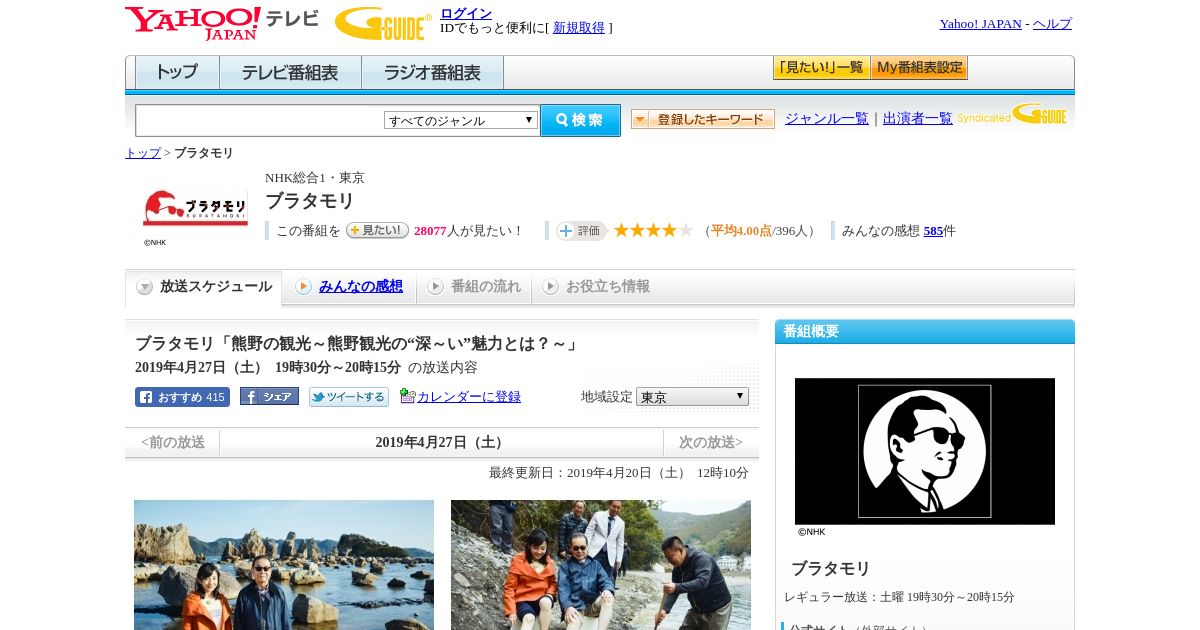Open the ジャンル一覧 link
This screenshot has width=1200, height=630.
pos(827,119)
